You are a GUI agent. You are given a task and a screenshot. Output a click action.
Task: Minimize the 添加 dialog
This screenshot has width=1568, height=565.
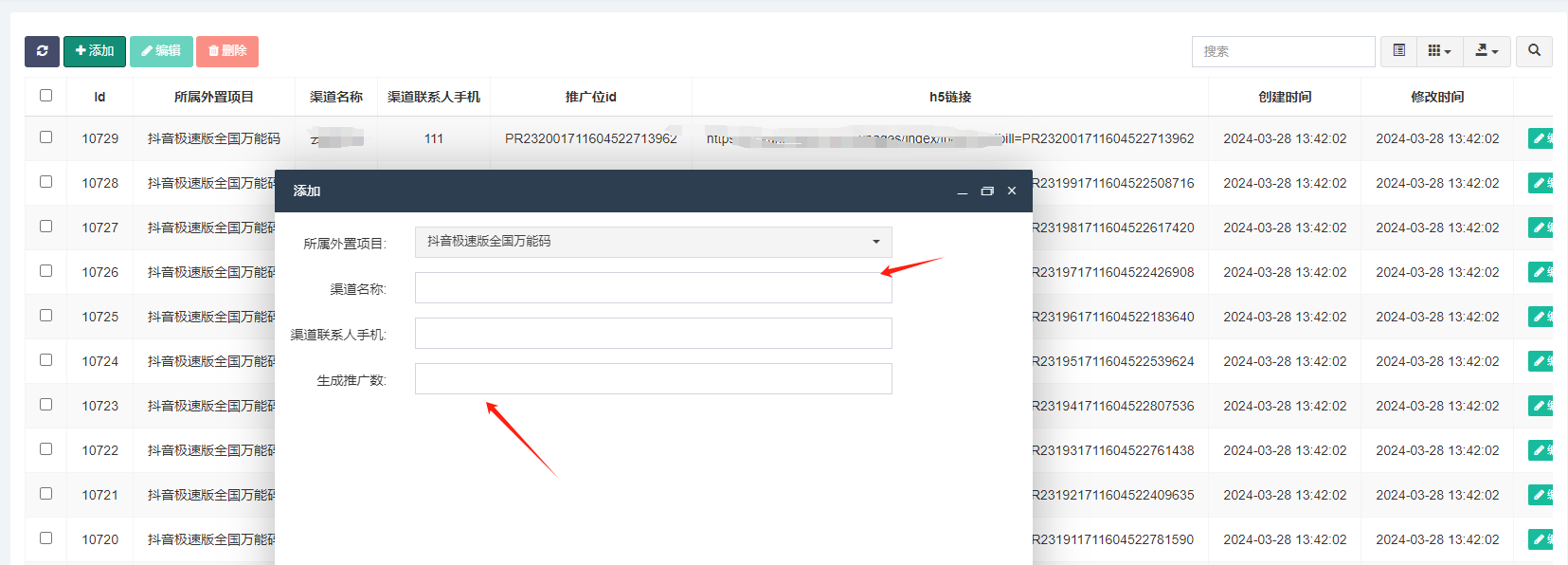tap(963, 191)
